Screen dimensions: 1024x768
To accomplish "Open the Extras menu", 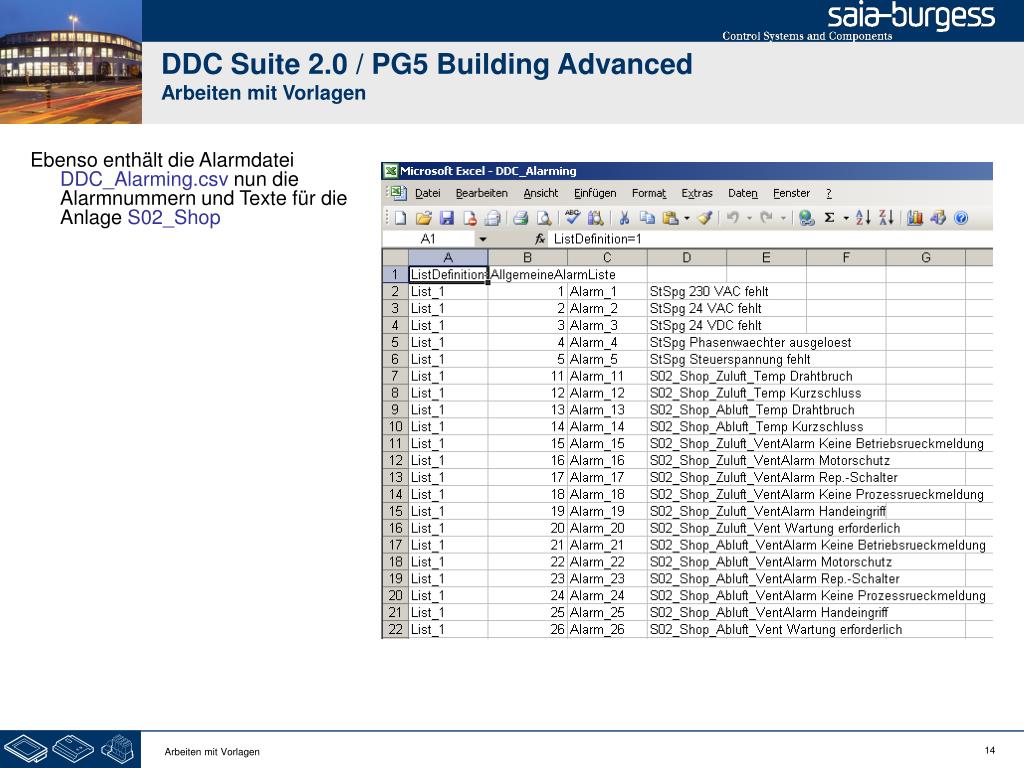I will [x=697, y=193].
